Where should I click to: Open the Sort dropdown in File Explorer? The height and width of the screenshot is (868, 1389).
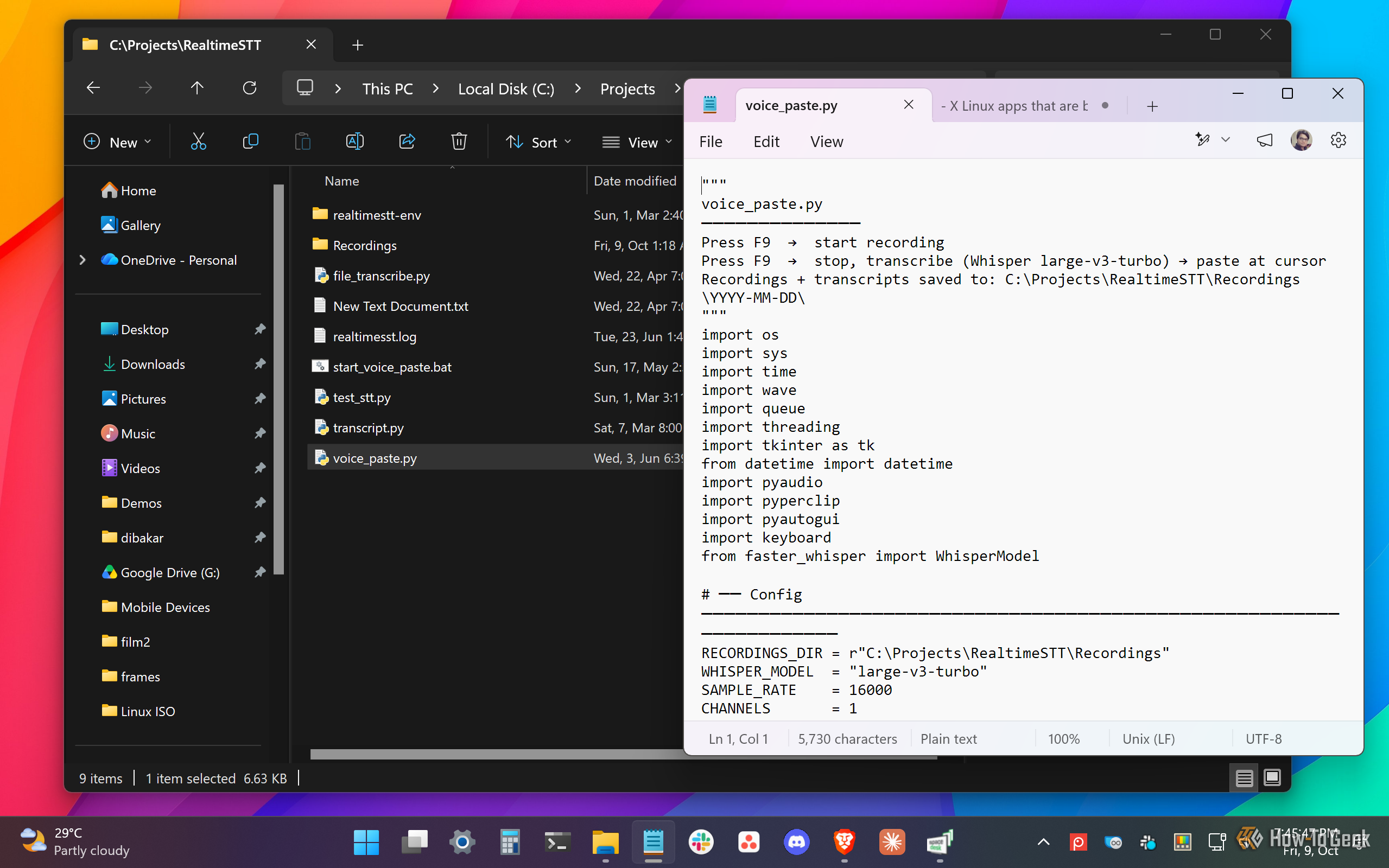(538, 142)
